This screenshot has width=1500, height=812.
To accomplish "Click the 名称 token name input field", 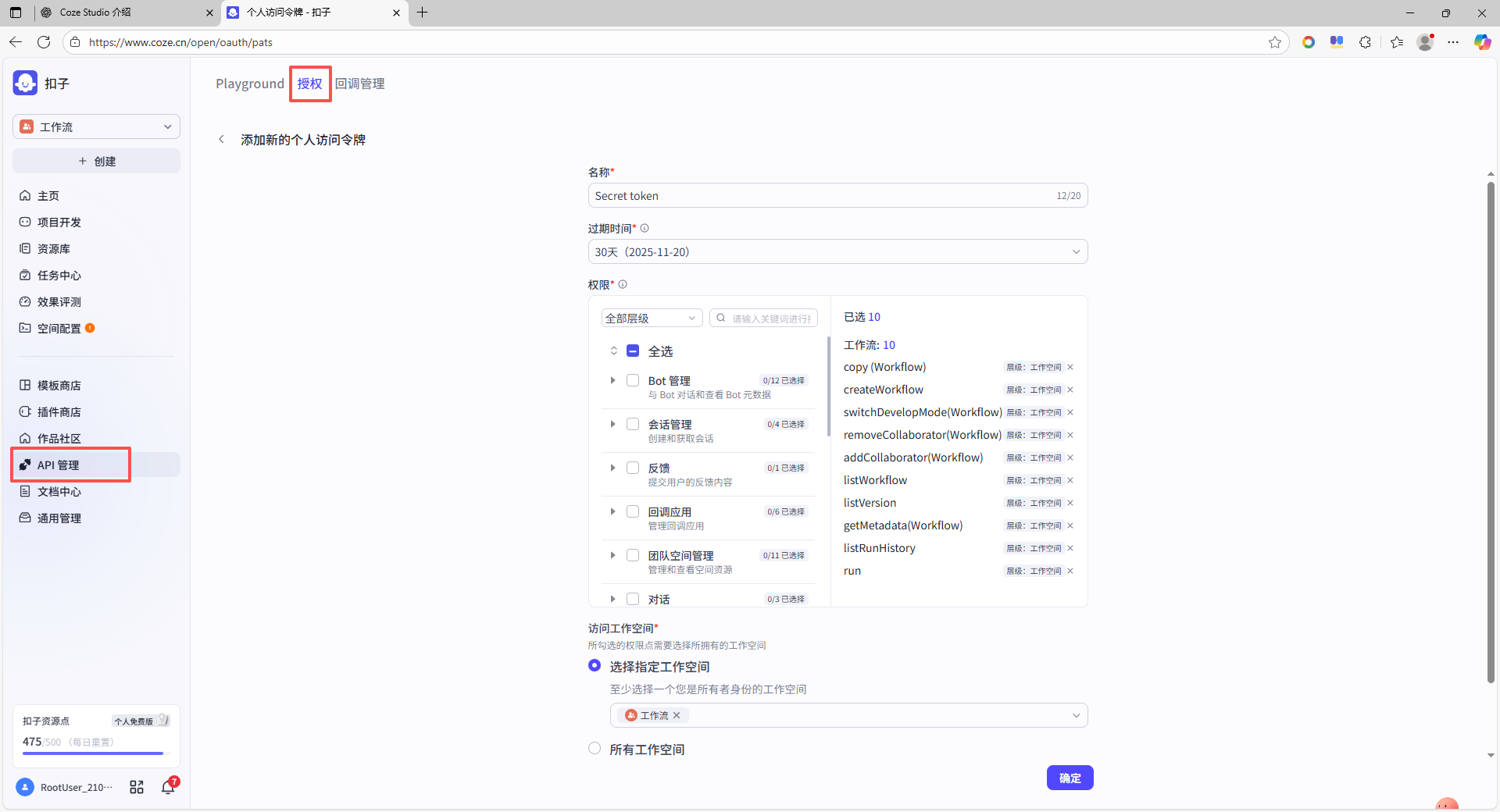I will click(820, 196).
